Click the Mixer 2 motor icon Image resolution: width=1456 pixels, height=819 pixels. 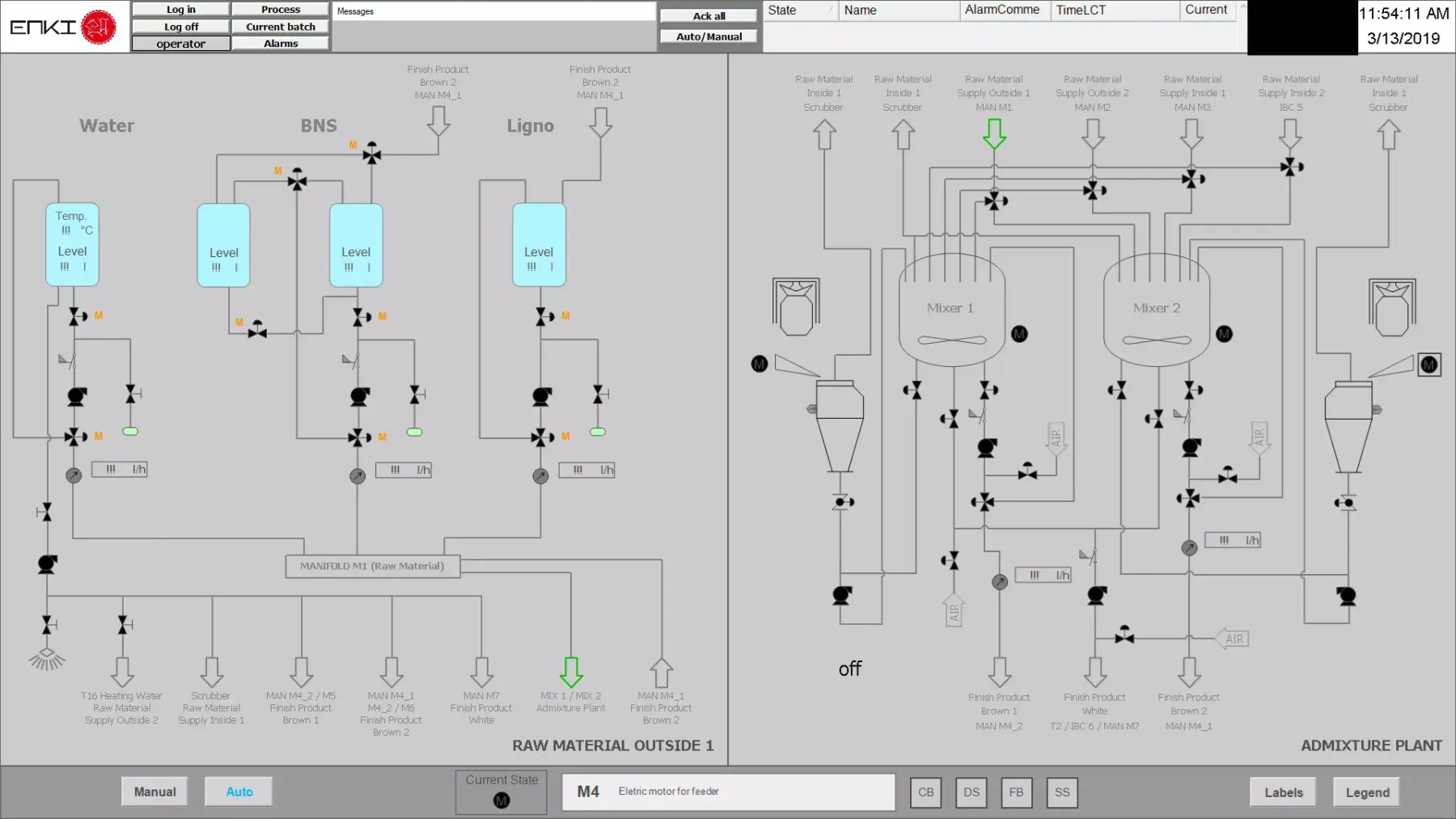tap(1224, 334)
